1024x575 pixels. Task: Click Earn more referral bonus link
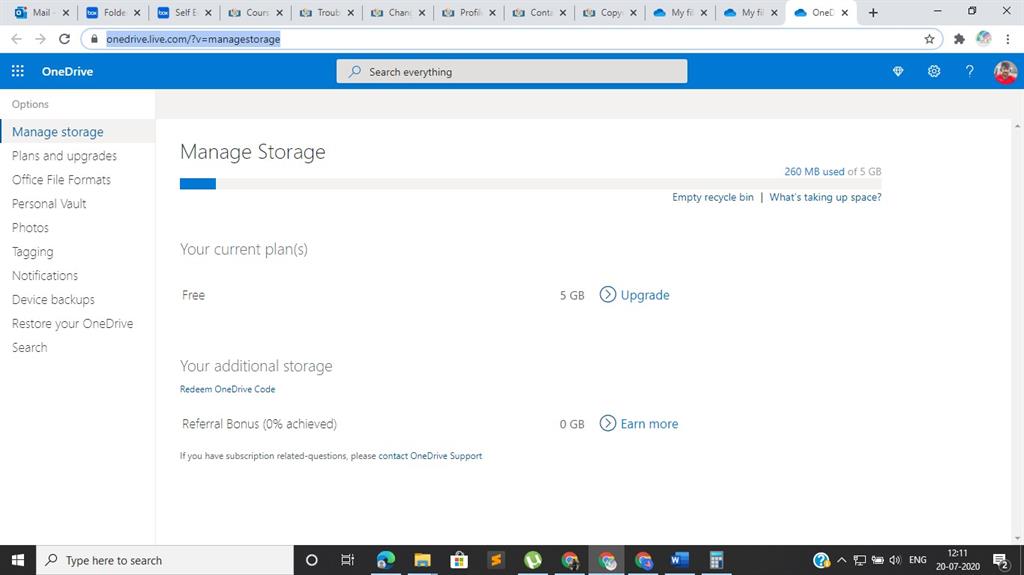(649, 423)
